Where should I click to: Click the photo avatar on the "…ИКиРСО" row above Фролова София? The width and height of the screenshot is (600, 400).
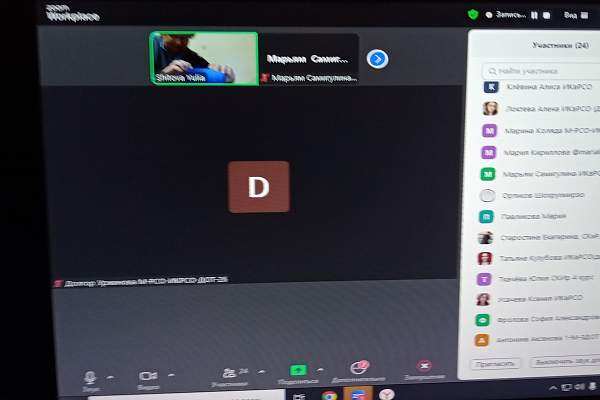[483, 299]
